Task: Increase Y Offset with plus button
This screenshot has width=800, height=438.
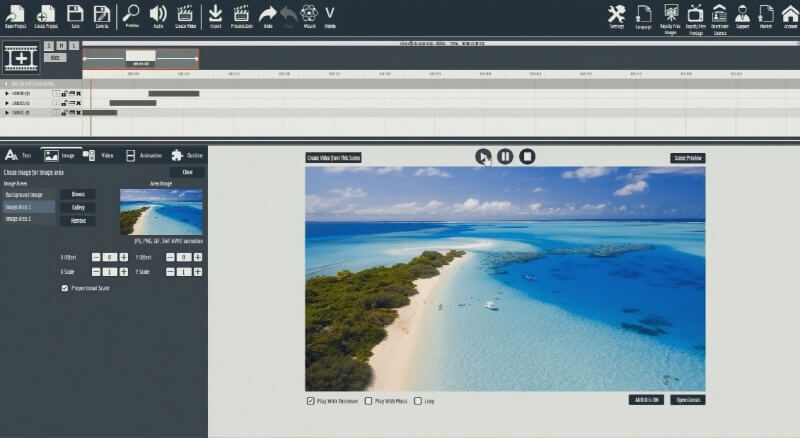Action: click(198, 257)
